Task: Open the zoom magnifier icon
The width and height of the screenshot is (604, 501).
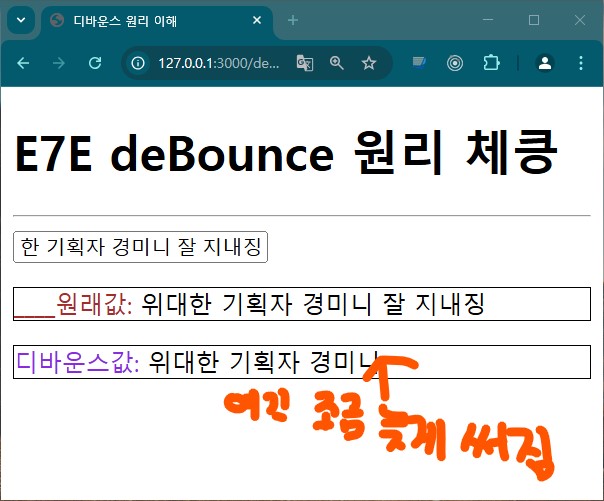Action: point(336,63)
